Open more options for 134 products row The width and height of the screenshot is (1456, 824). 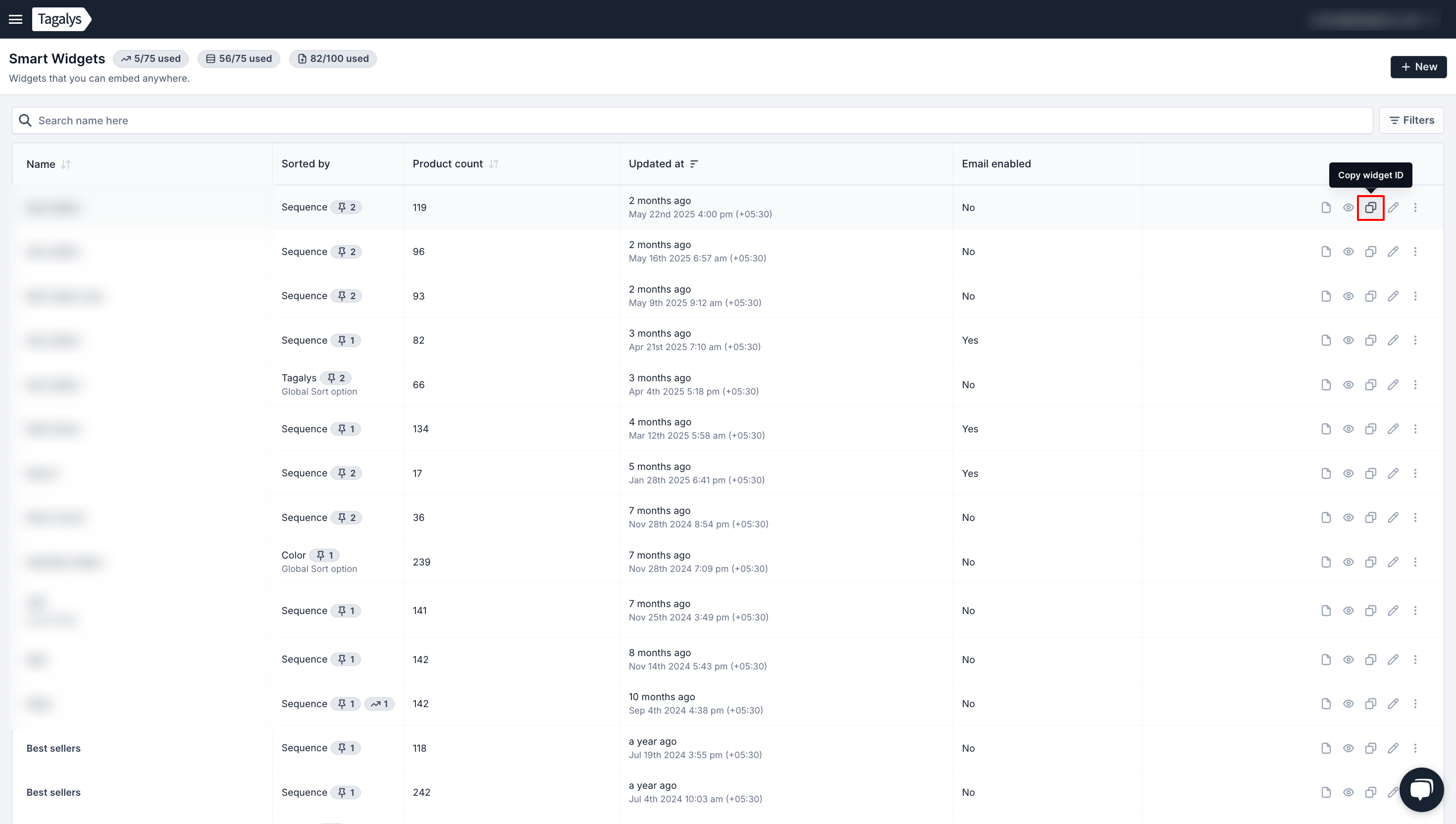(x=1415, y=429)
